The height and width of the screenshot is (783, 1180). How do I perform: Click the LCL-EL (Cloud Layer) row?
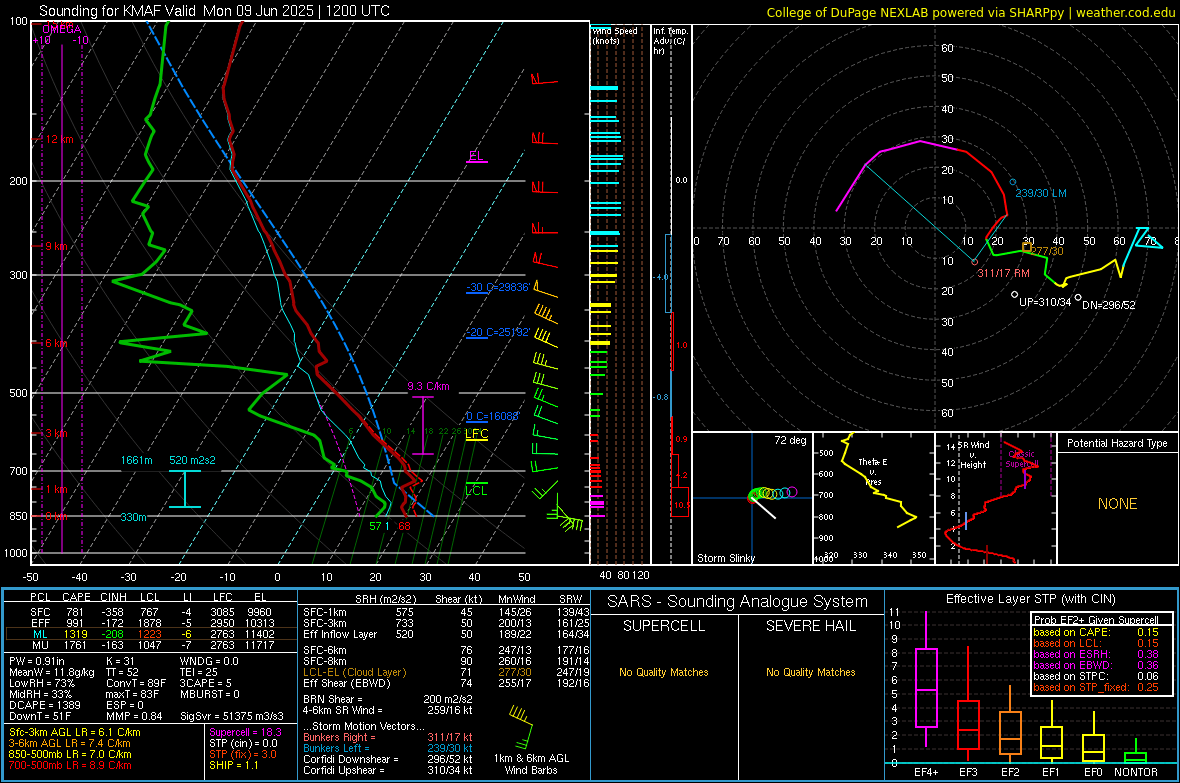446,672
